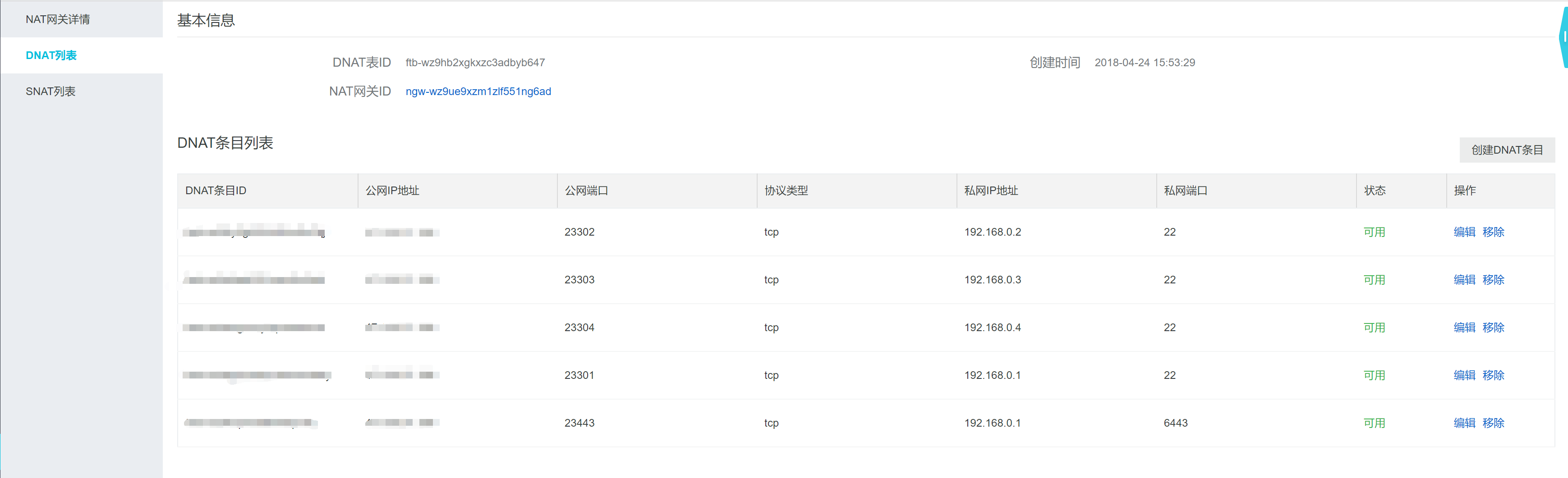
Task: Click the 状态 column header
Action: [x=1375, y=191]
